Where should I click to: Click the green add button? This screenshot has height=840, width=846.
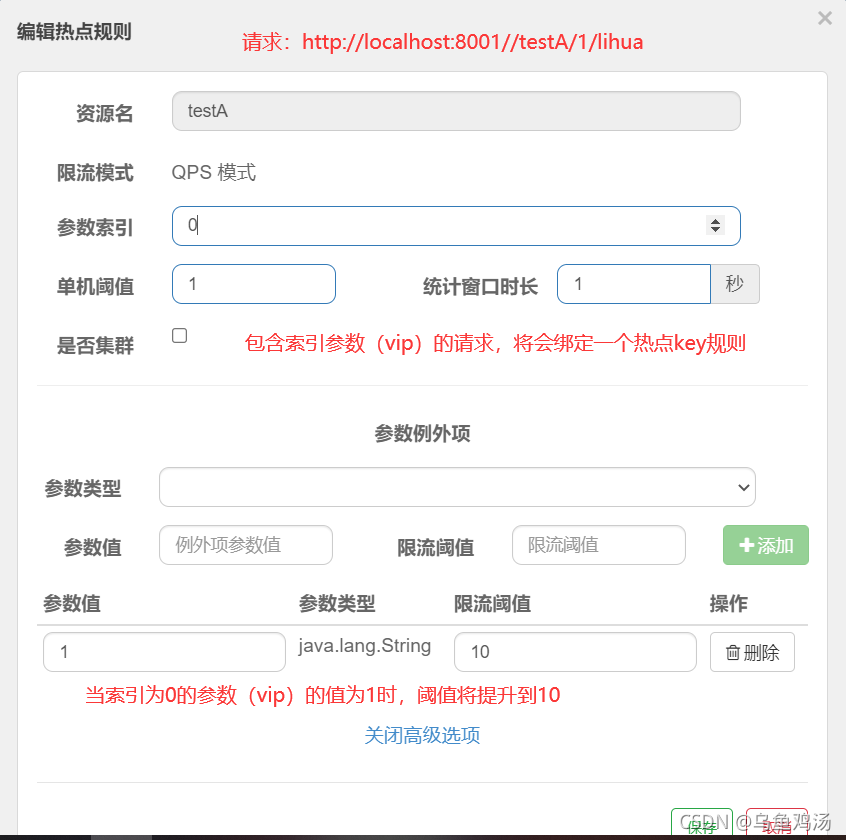coord(766,545)
